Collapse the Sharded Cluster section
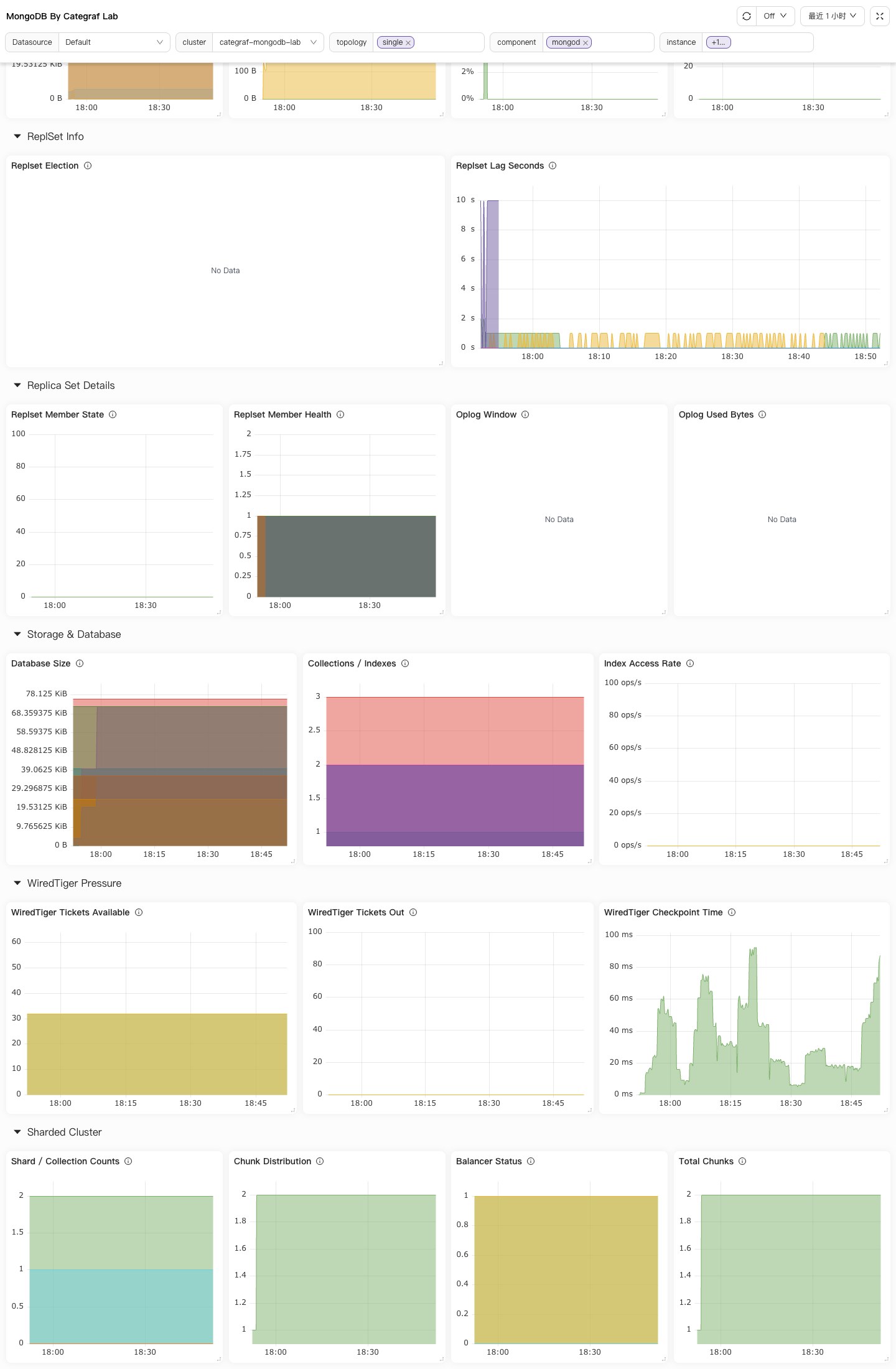Viewport: 896px width, 1369px height. 17,1132
